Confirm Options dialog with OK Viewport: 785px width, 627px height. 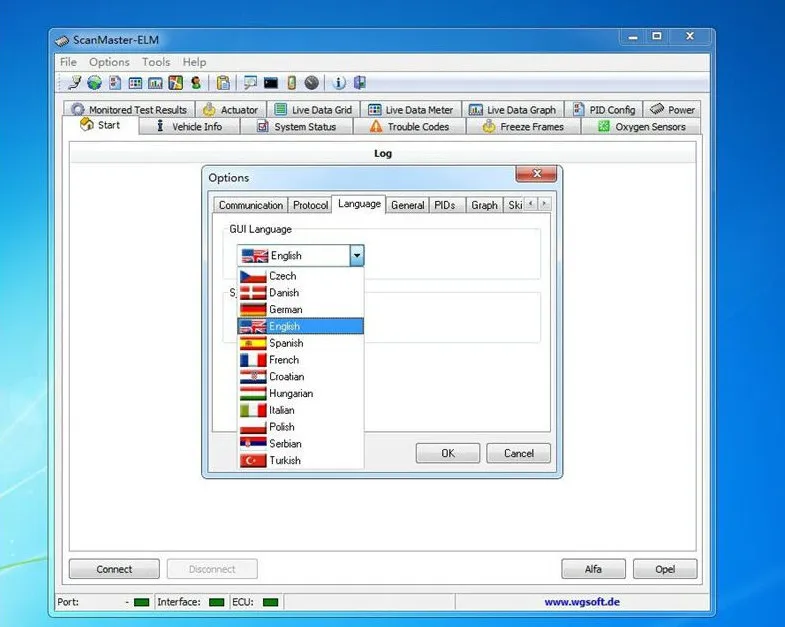[x=448, y=453]
